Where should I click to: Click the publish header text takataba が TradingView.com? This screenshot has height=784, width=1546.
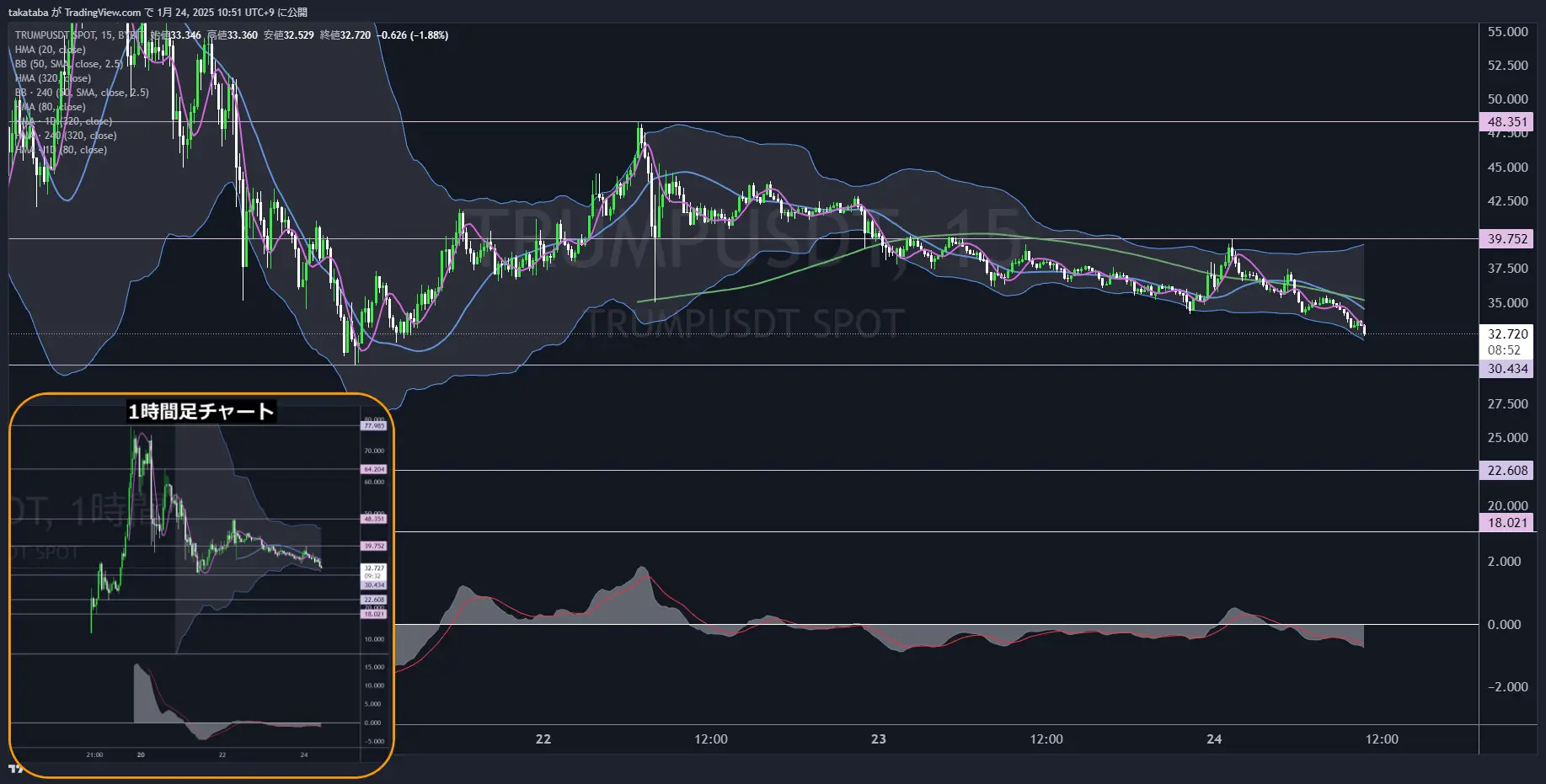[75, 13]
